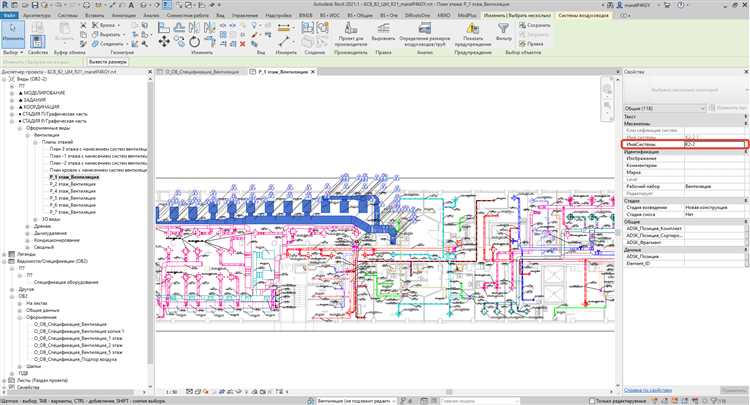Select Кондиционирование in project browser
The height and width of the screenshot is (405, 750).
pyautogui.click(x=56, y=240)
